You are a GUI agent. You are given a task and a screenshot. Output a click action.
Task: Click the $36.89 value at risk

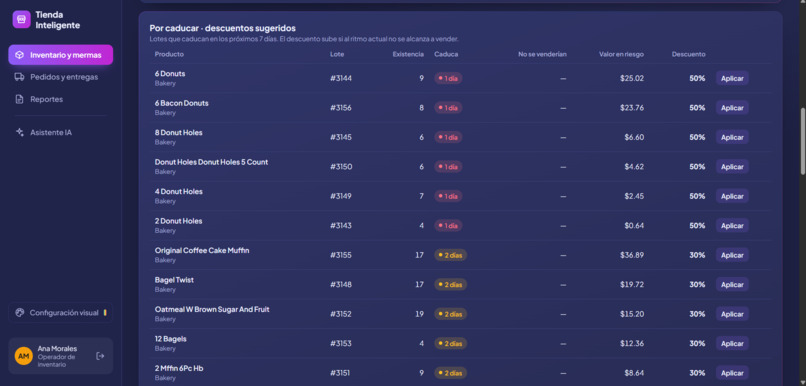632,255
